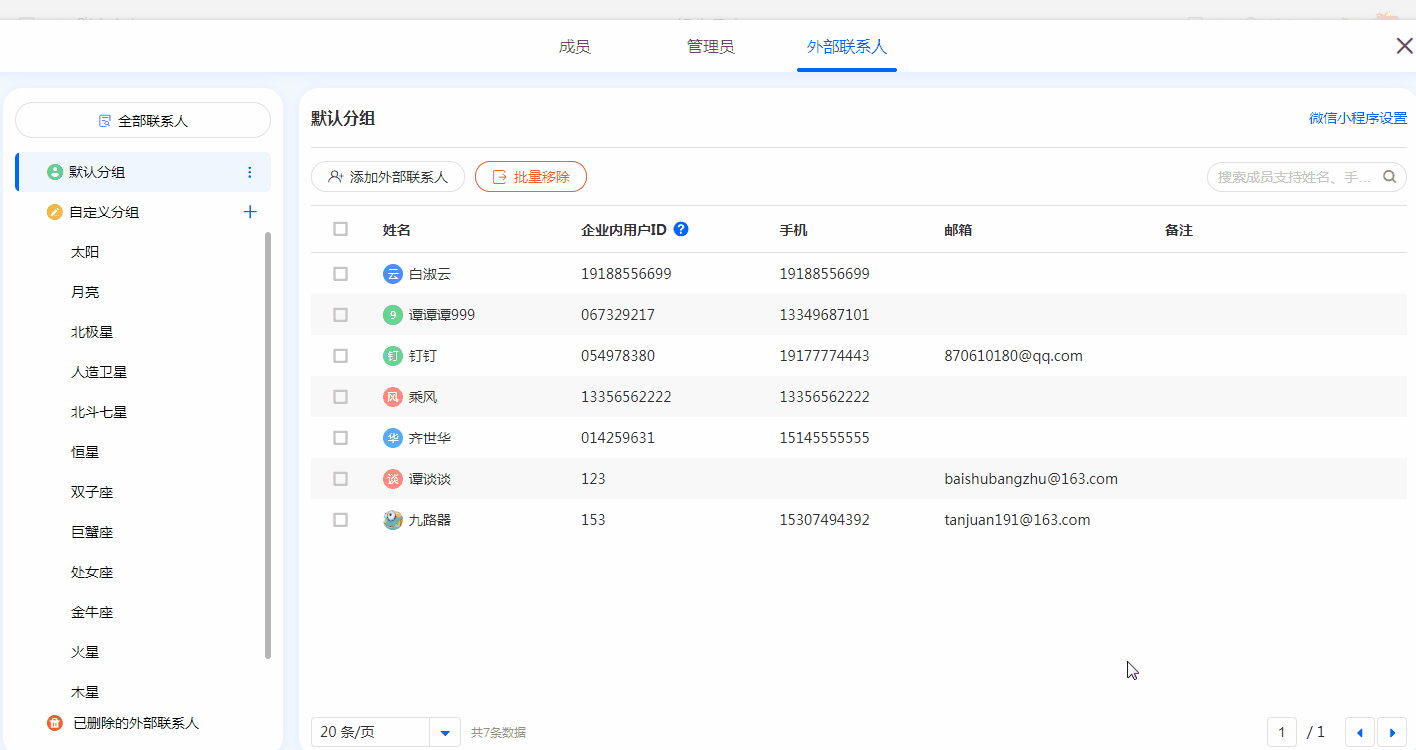Open the 微信小程序设置 link
1416x750 pixels.
1357,118
